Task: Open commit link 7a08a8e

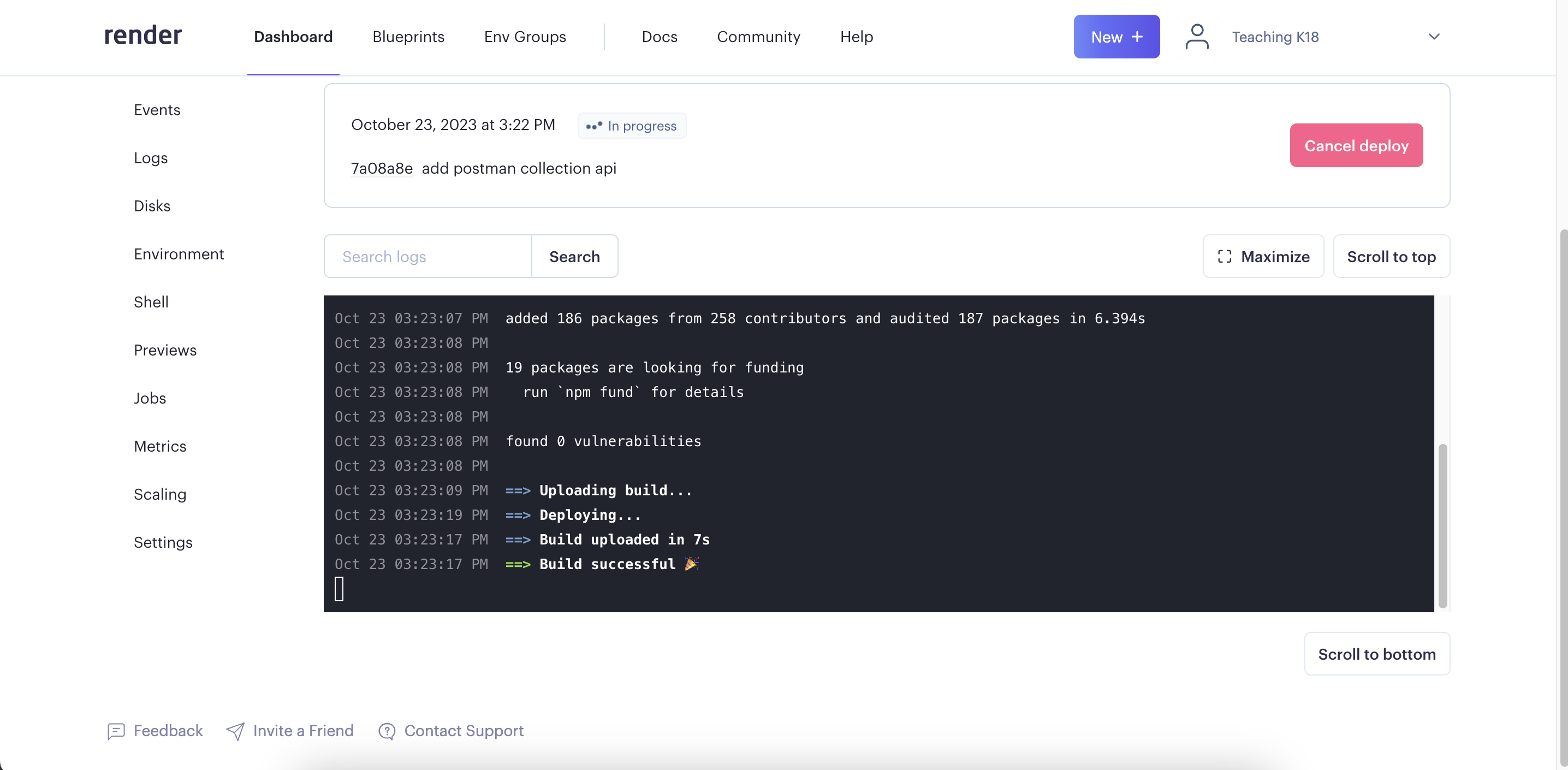Action: click(382, 168)
